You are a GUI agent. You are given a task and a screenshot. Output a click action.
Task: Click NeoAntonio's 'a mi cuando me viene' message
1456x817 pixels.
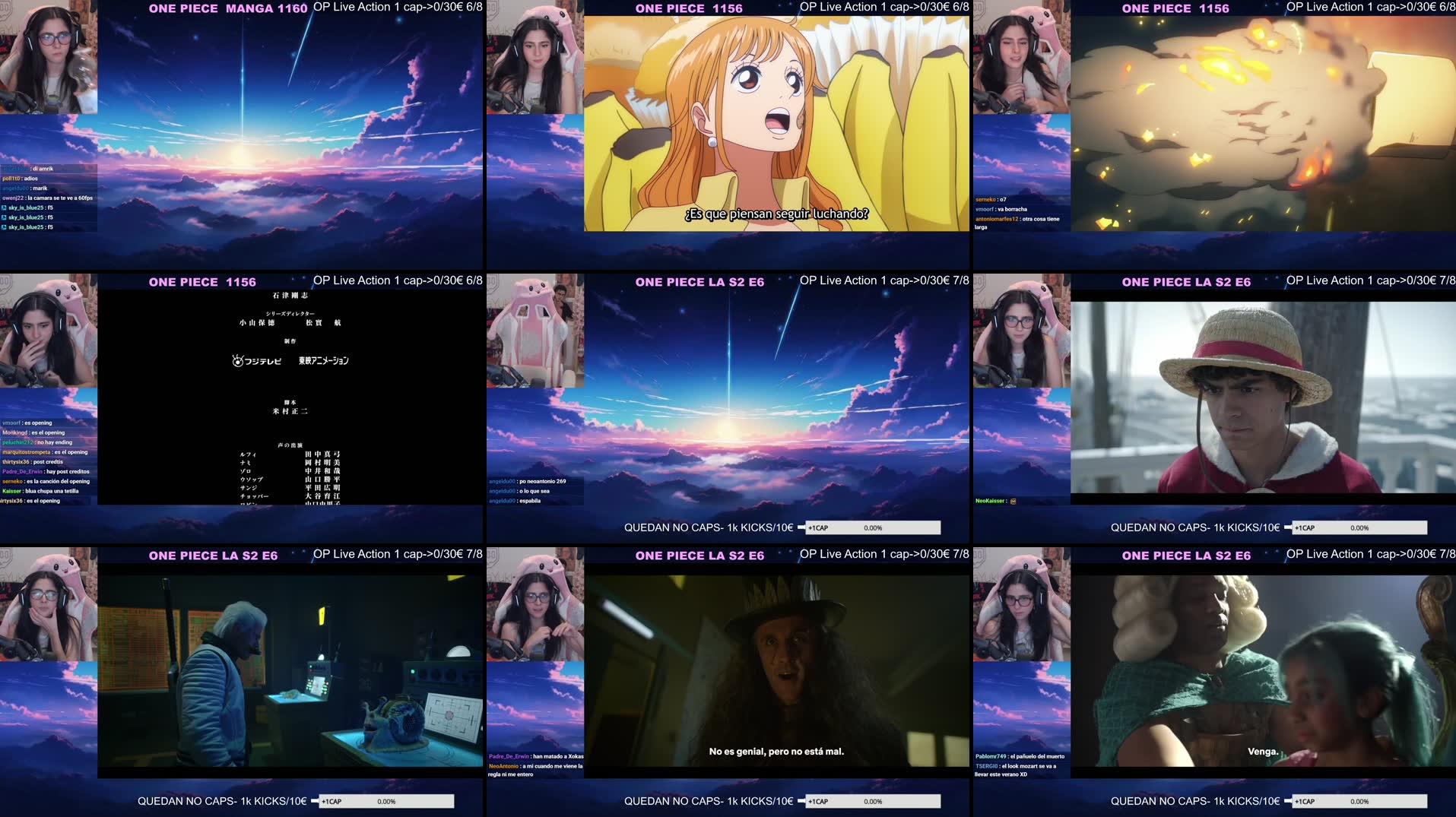[x=536, y=771]
